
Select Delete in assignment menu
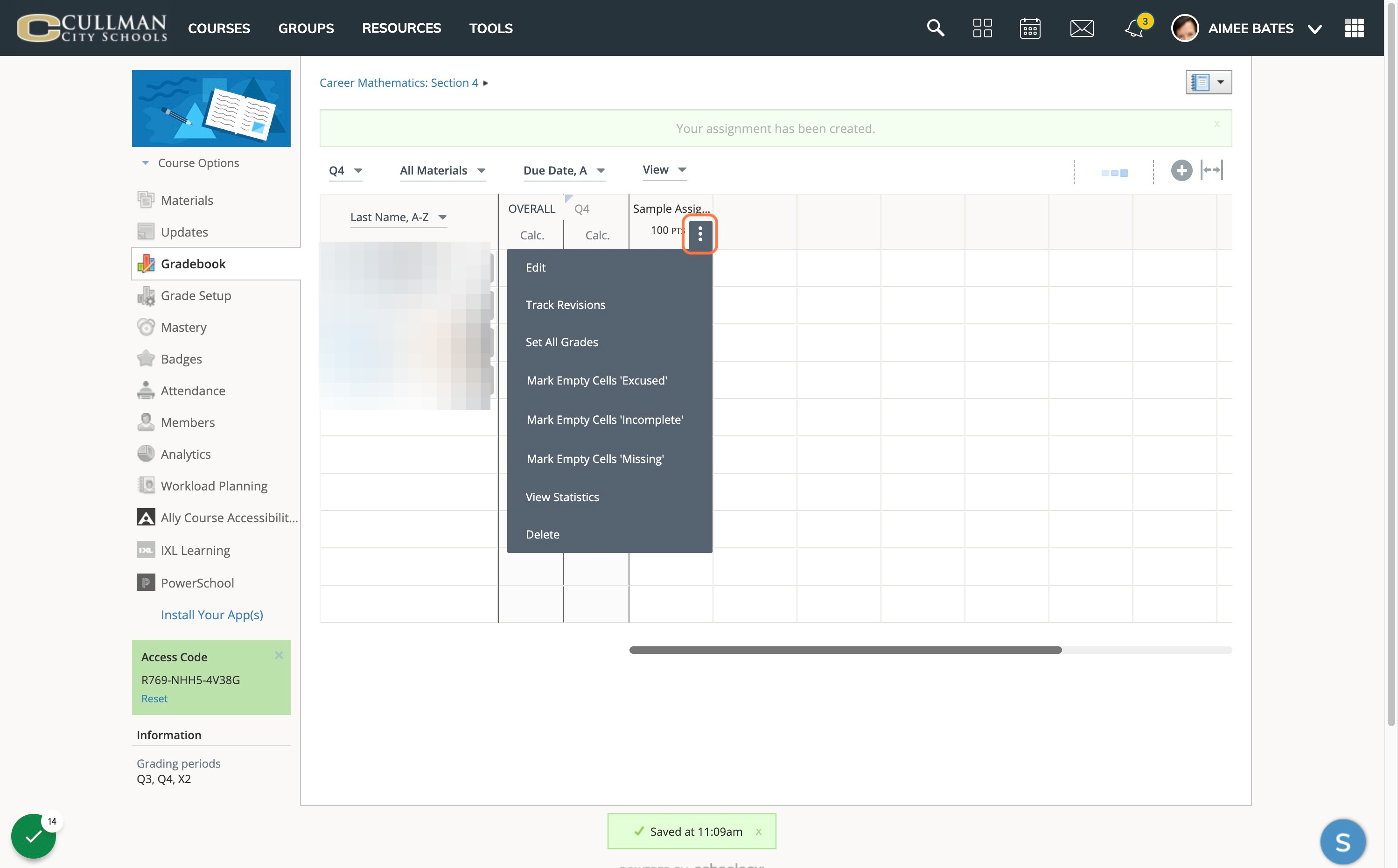click(x=609, y=534)
